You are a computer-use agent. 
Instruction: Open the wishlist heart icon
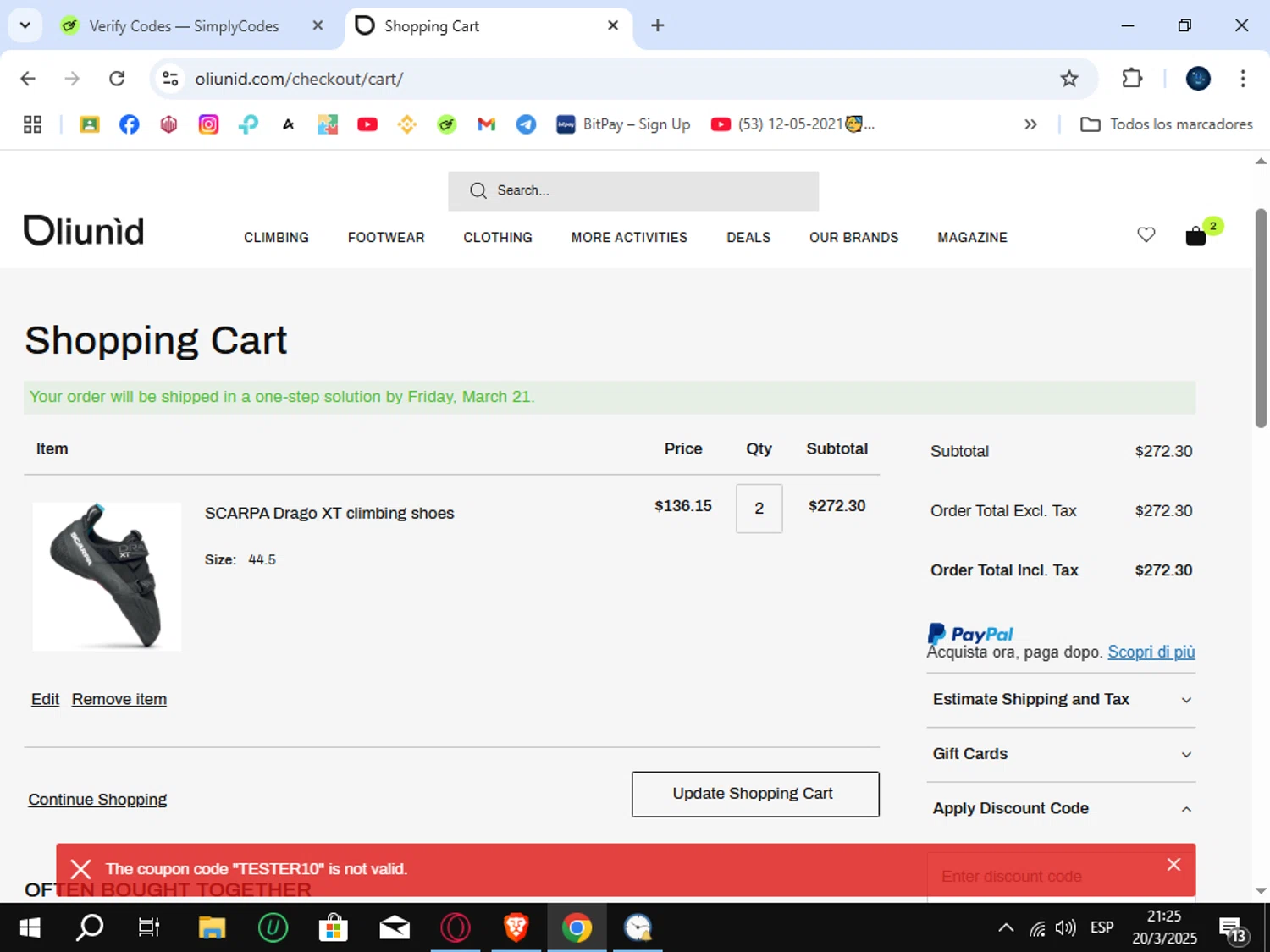point(1146,235)
